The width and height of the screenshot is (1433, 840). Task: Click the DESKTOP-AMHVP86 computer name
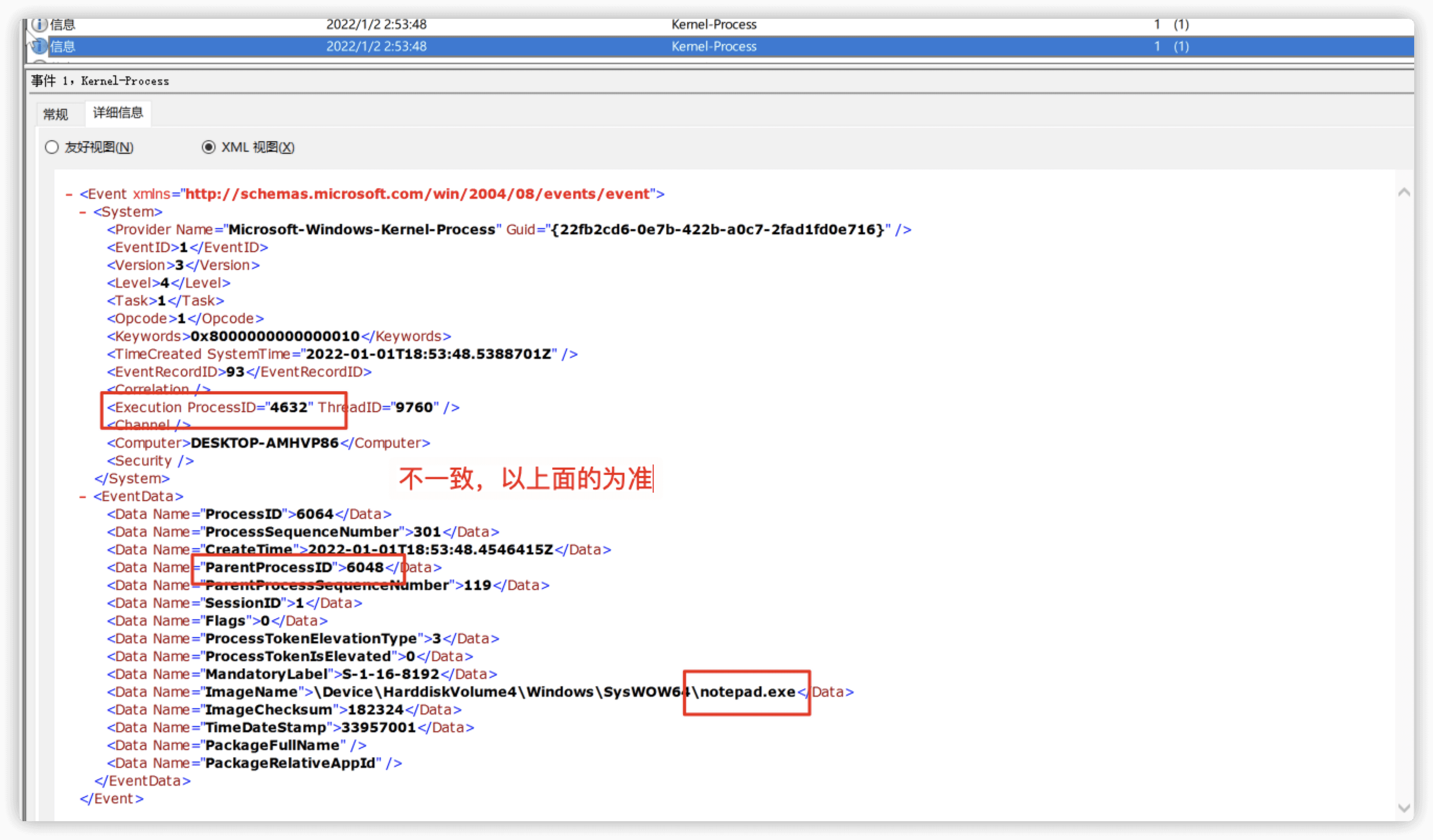(x=265, y=442)
